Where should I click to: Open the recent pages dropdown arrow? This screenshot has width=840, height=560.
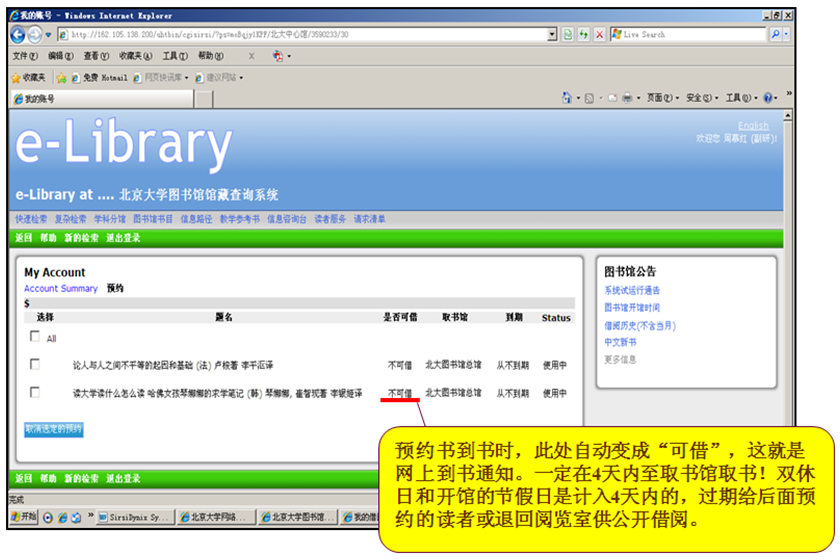tap(48, 35)
